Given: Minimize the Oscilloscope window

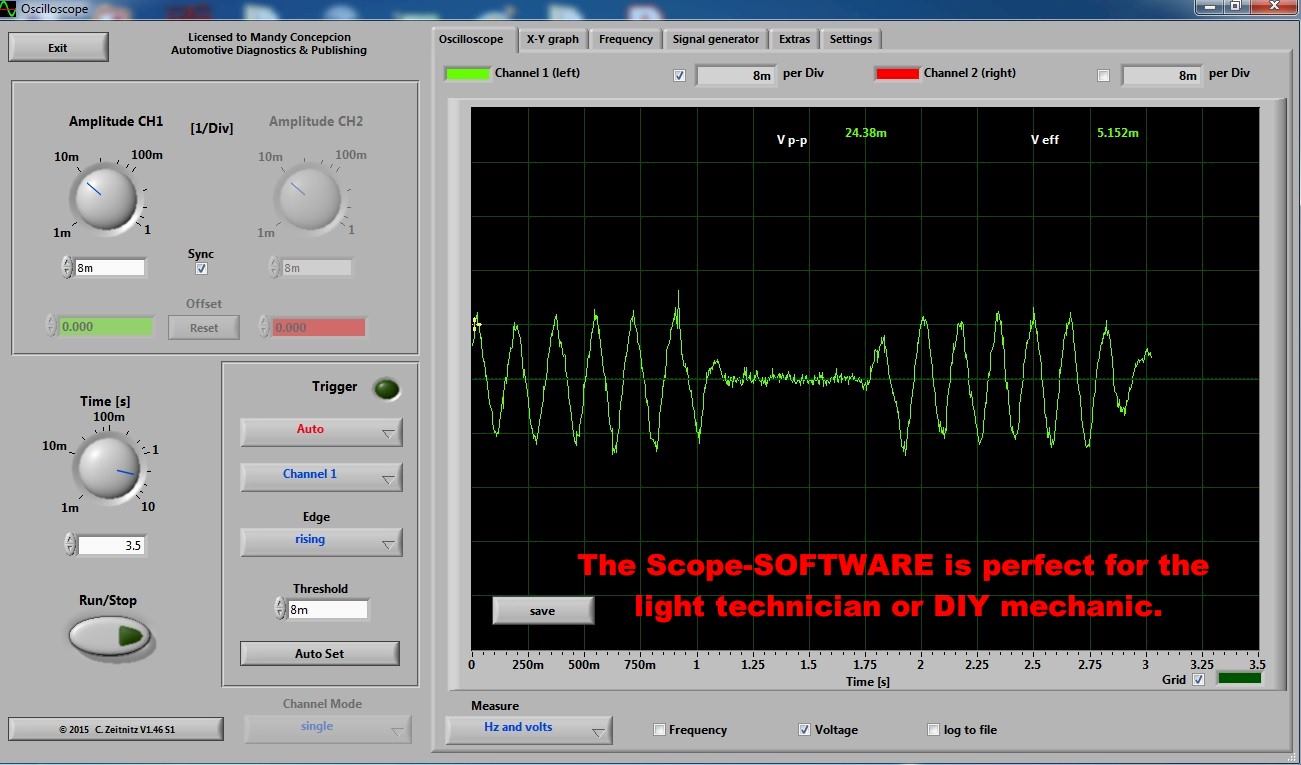Looking at the screenshot, I should point(1210,7).
